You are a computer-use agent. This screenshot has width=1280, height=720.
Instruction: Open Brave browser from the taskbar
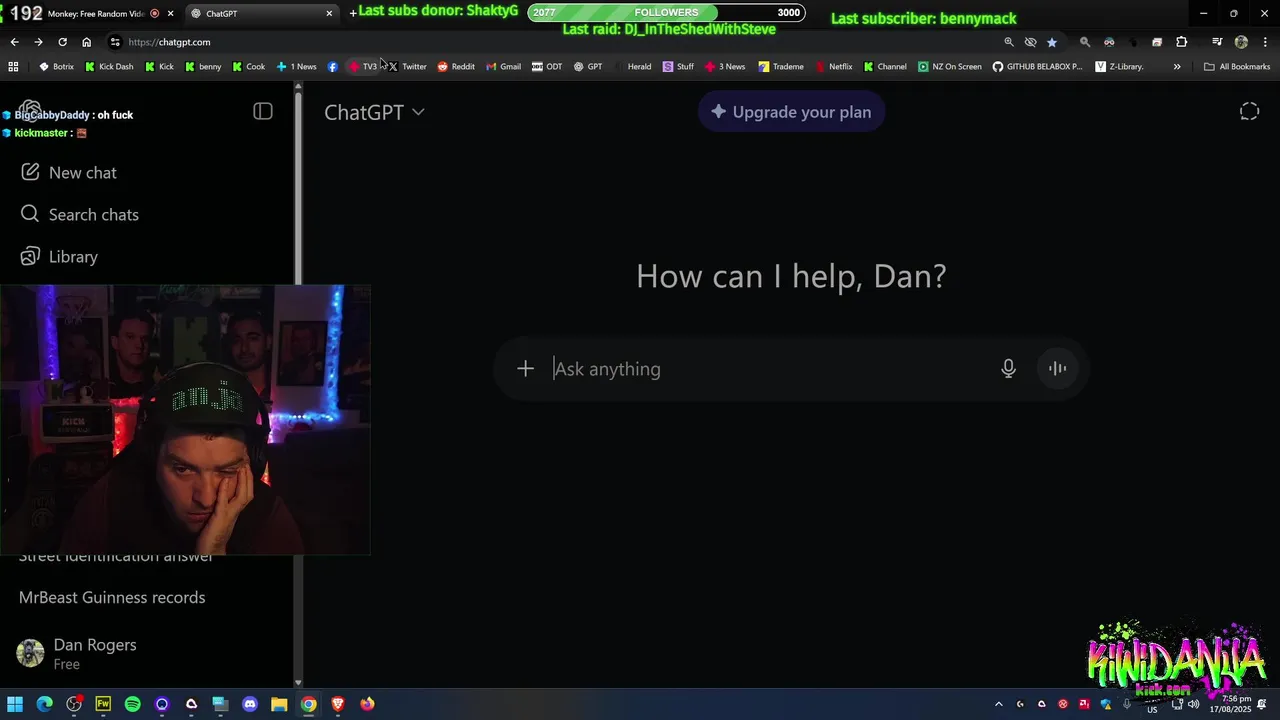[x=338, y=704]
